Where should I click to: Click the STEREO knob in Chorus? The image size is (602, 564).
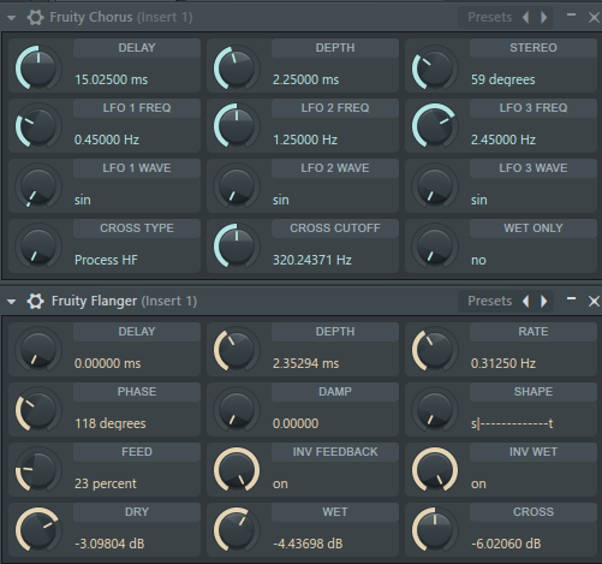point(435,68)
